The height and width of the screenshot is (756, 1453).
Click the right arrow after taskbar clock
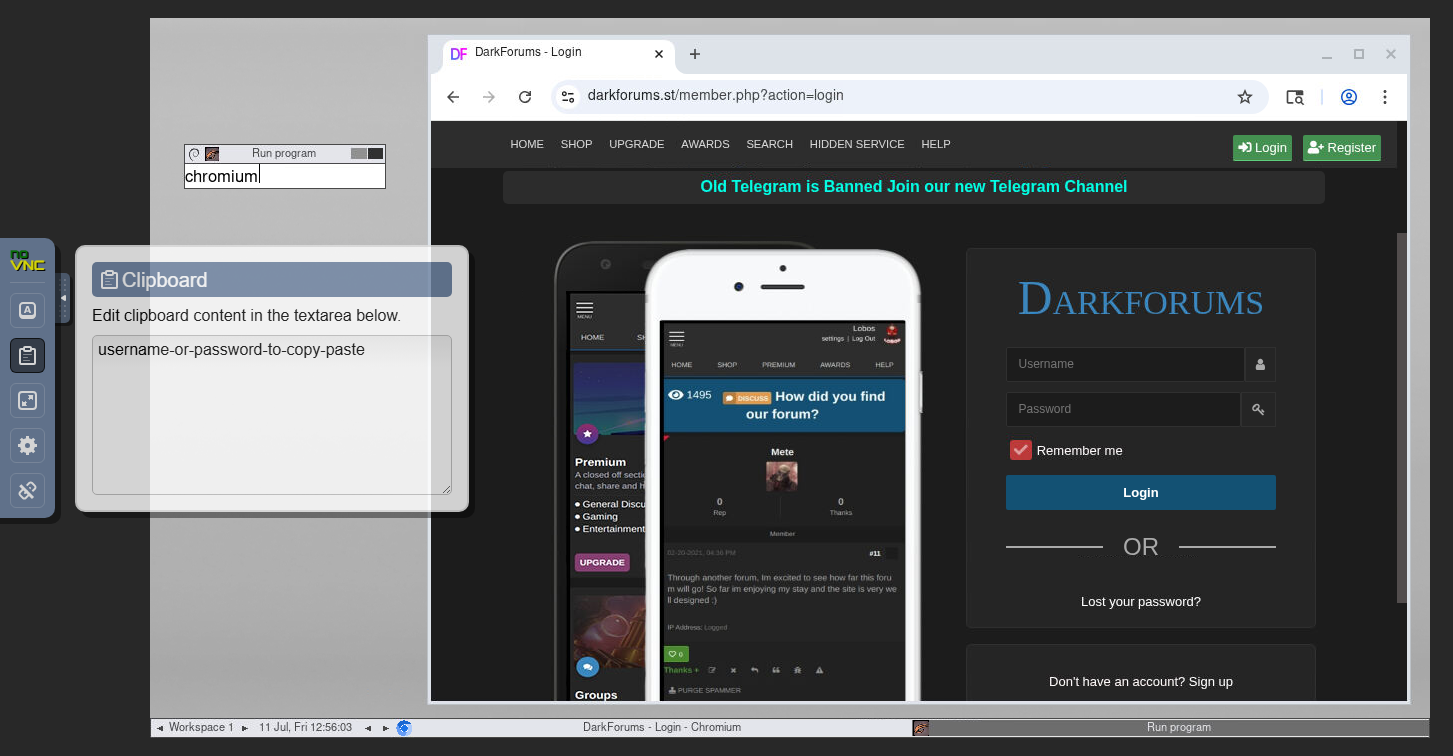tap(385, 728)
